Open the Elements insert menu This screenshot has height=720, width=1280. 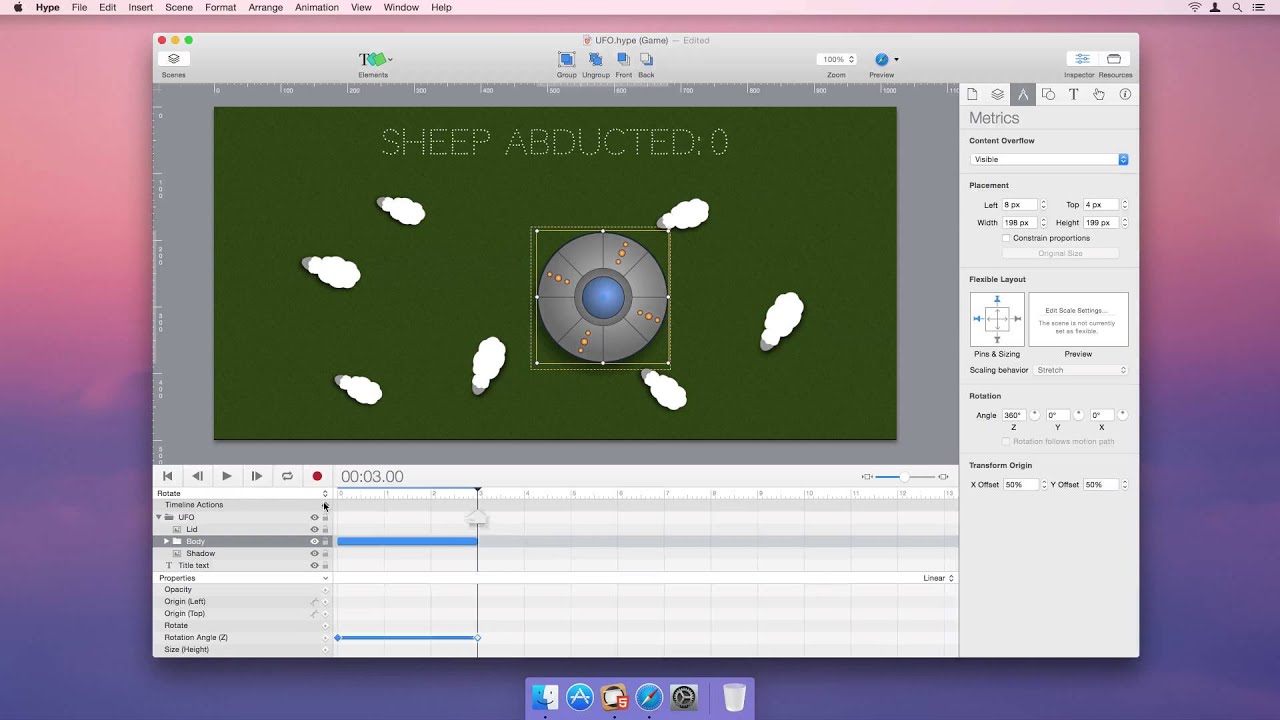click(374, 60)
